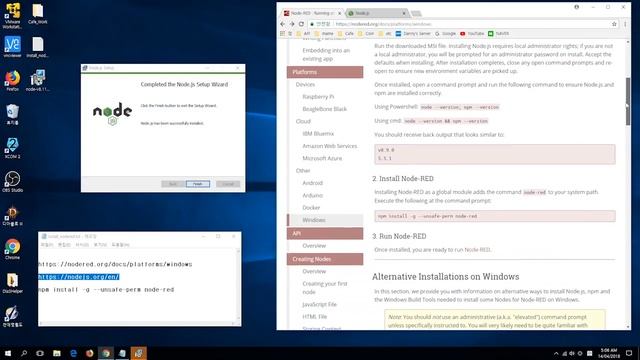Screen dimensions: 640x360
Task: Open the YouTube bookmark
Action: tap(472, 33)
